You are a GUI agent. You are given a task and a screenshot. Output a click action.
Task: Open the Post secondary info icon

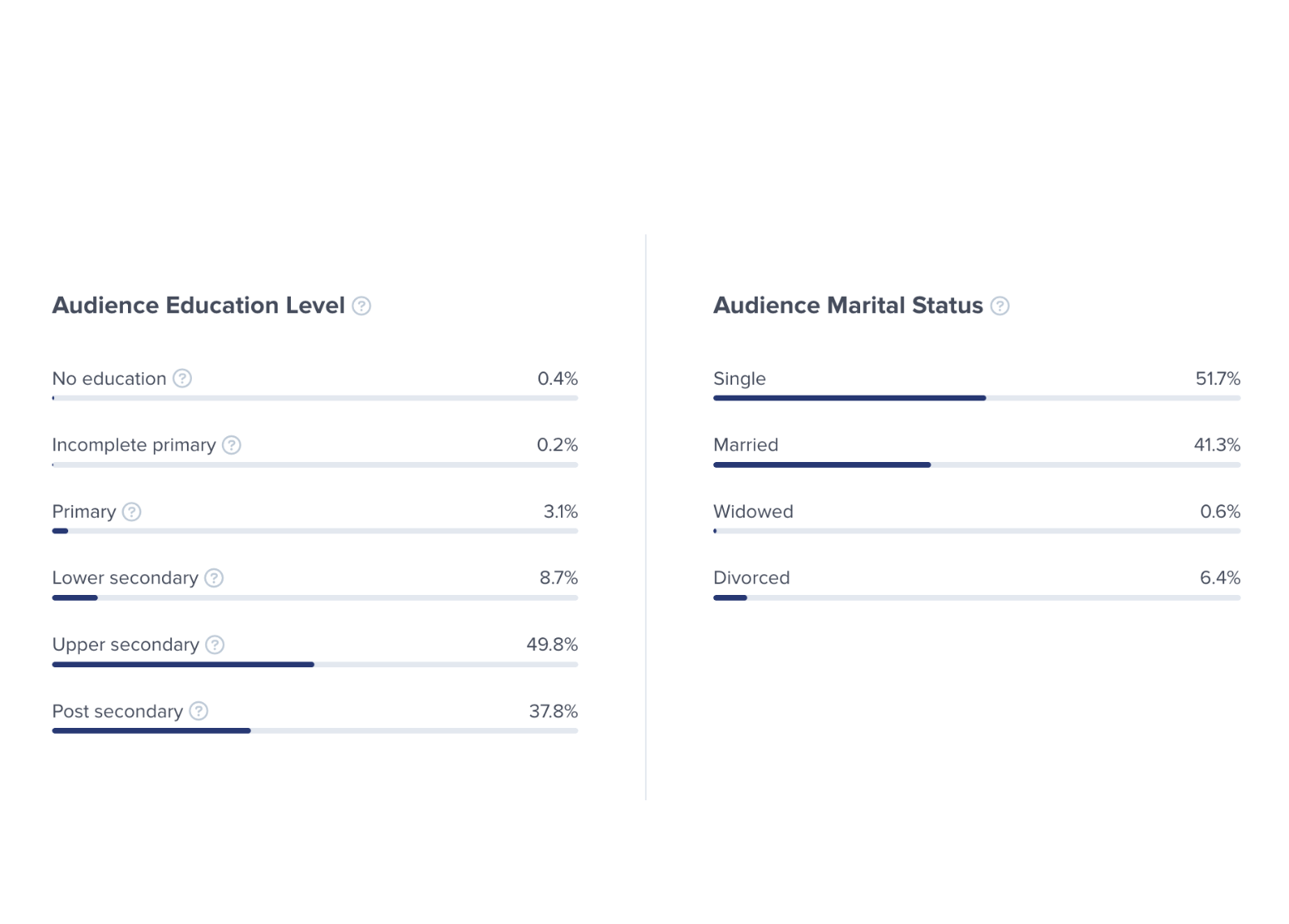click(x=199, y=711)
